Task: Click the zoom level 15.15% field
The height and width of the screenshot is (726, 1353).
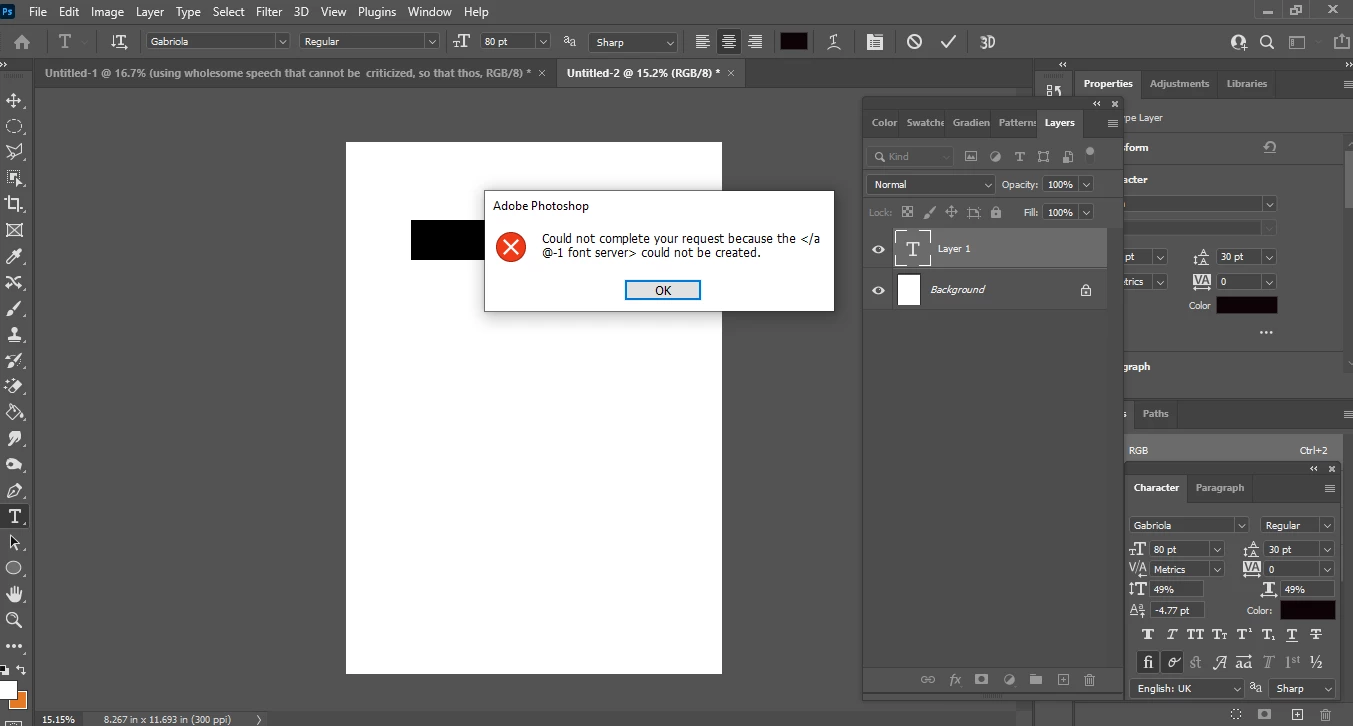Action: tap(58, 719)
